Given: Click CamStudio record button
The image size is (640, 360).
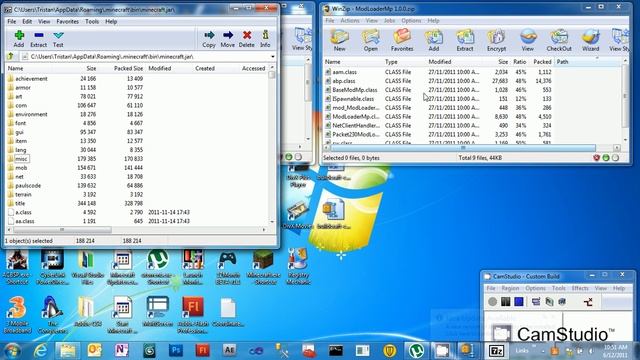Looking at the screenshot, I should [493, 302].
